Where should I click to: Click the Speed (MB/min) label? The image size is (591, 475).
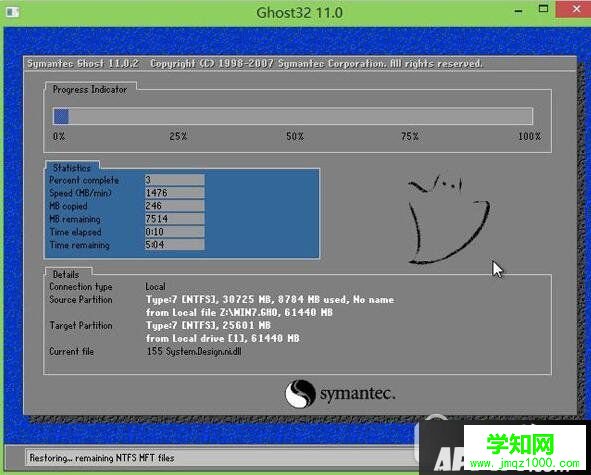tap(80, 193)
